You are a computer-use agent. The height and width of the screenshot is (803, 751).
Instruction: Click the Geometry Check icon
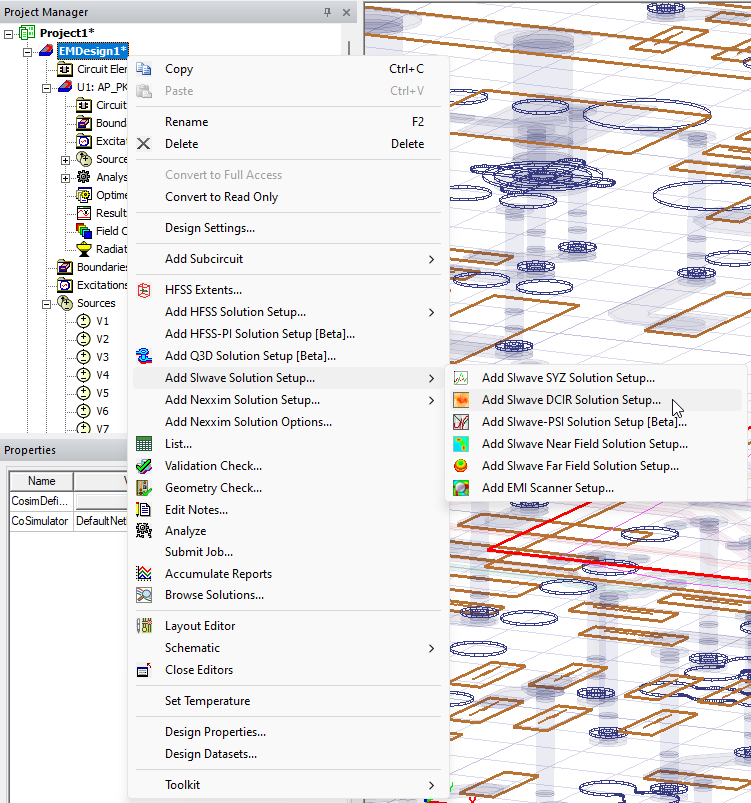pos(144,488)
